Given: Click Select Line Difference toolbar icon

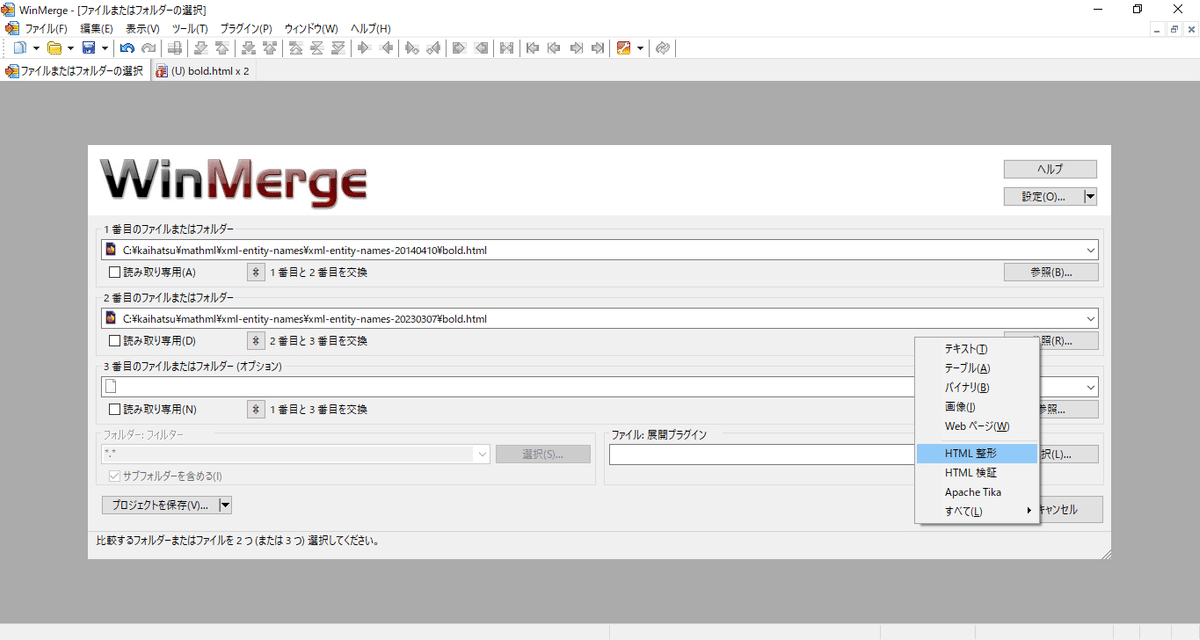Looking at the screenshot, I should tap(175, 48).
